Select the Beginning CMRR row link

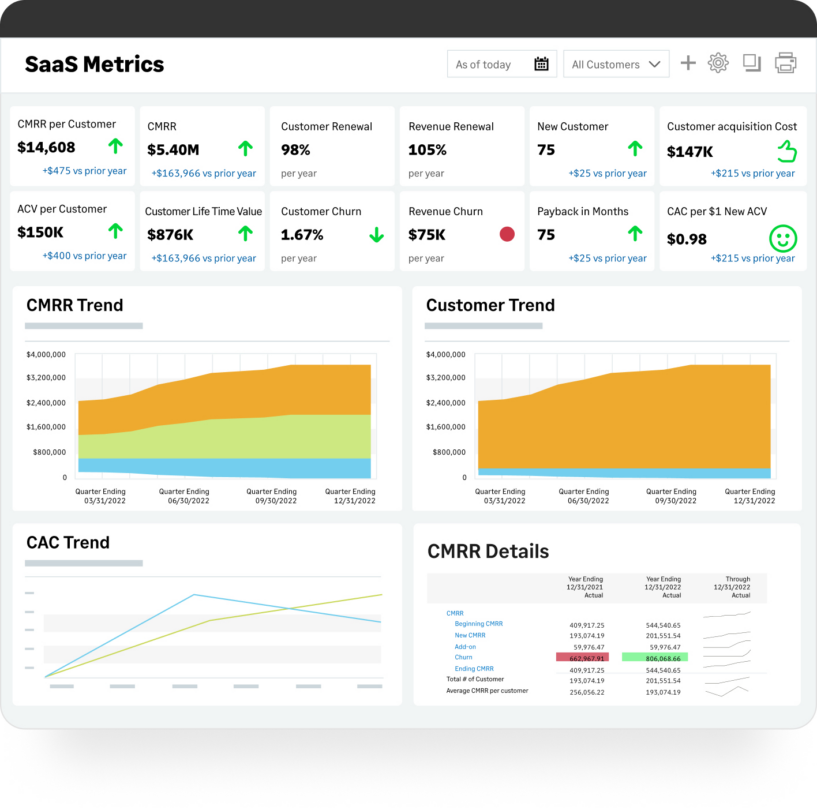tap(478, 624)
